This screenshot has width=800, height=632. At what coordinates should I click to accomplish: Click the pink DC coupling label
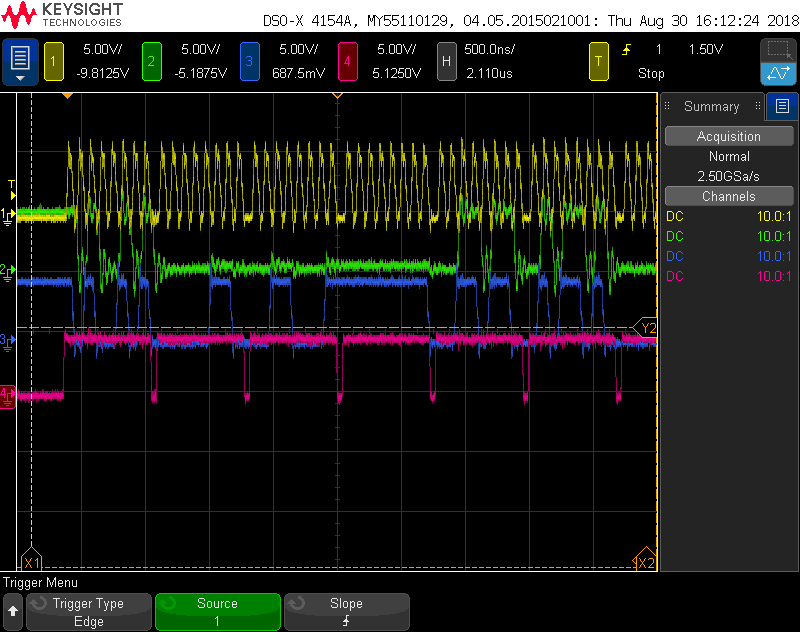[x=674, y=276]
